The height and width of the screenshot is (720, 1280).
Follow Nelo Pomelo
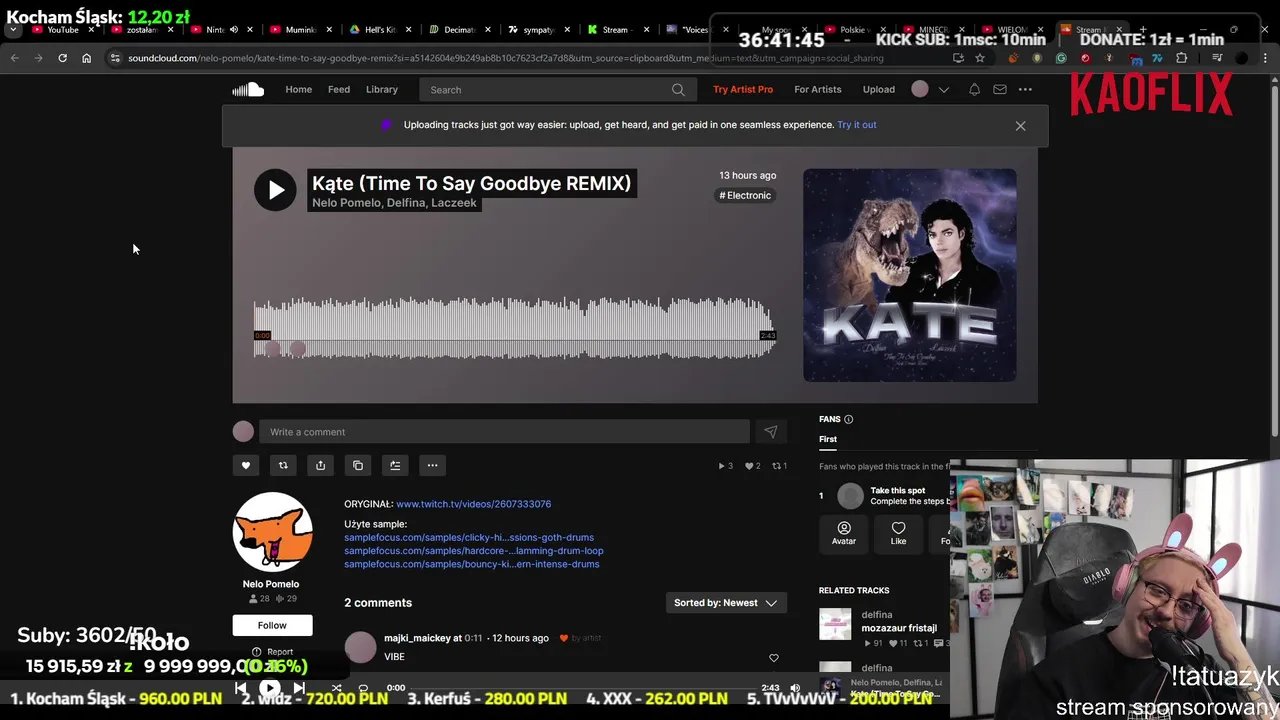tap(272, 625)
